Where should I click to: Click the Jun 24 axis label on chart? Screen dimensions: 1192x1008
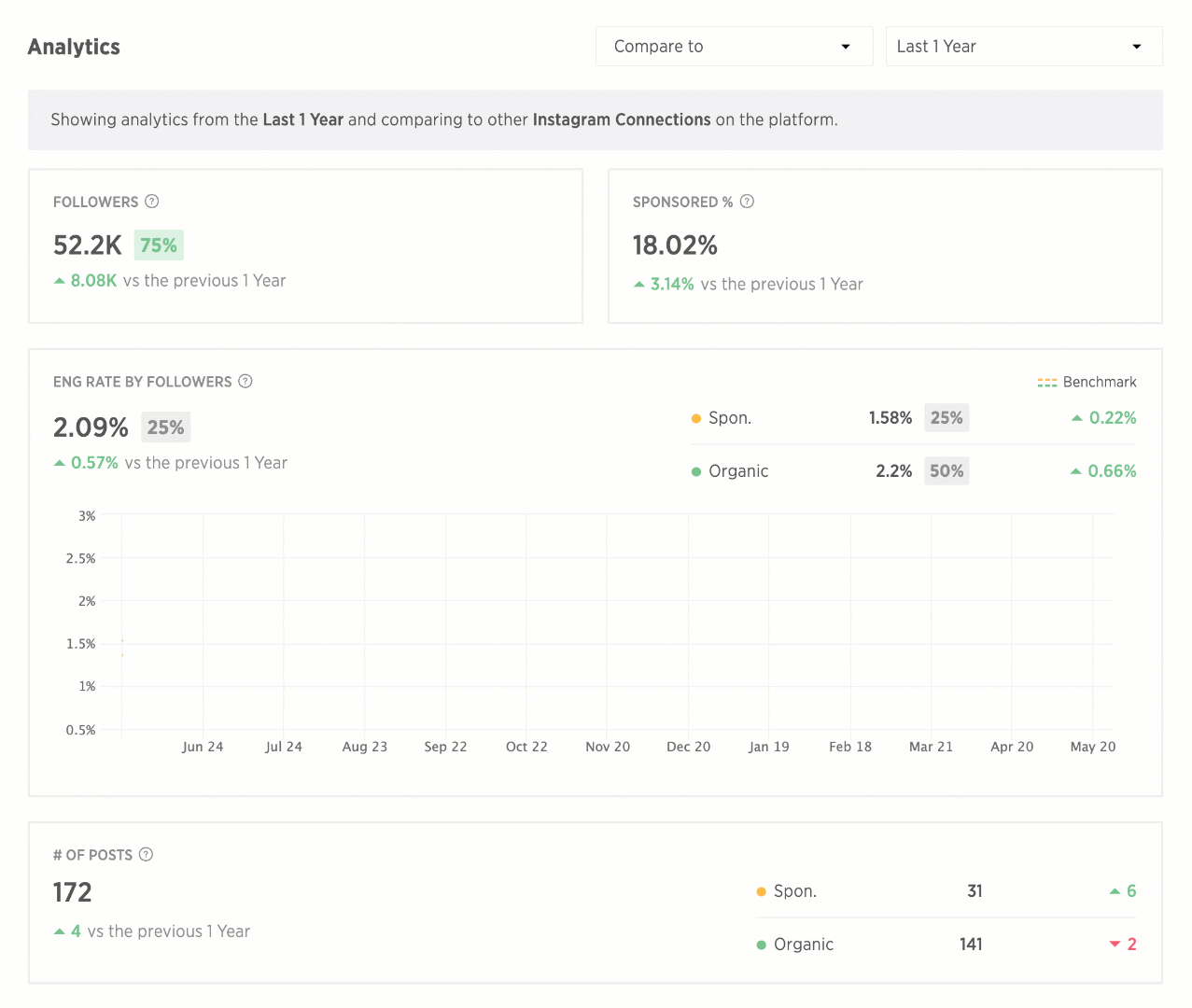[x=203, y=747]
